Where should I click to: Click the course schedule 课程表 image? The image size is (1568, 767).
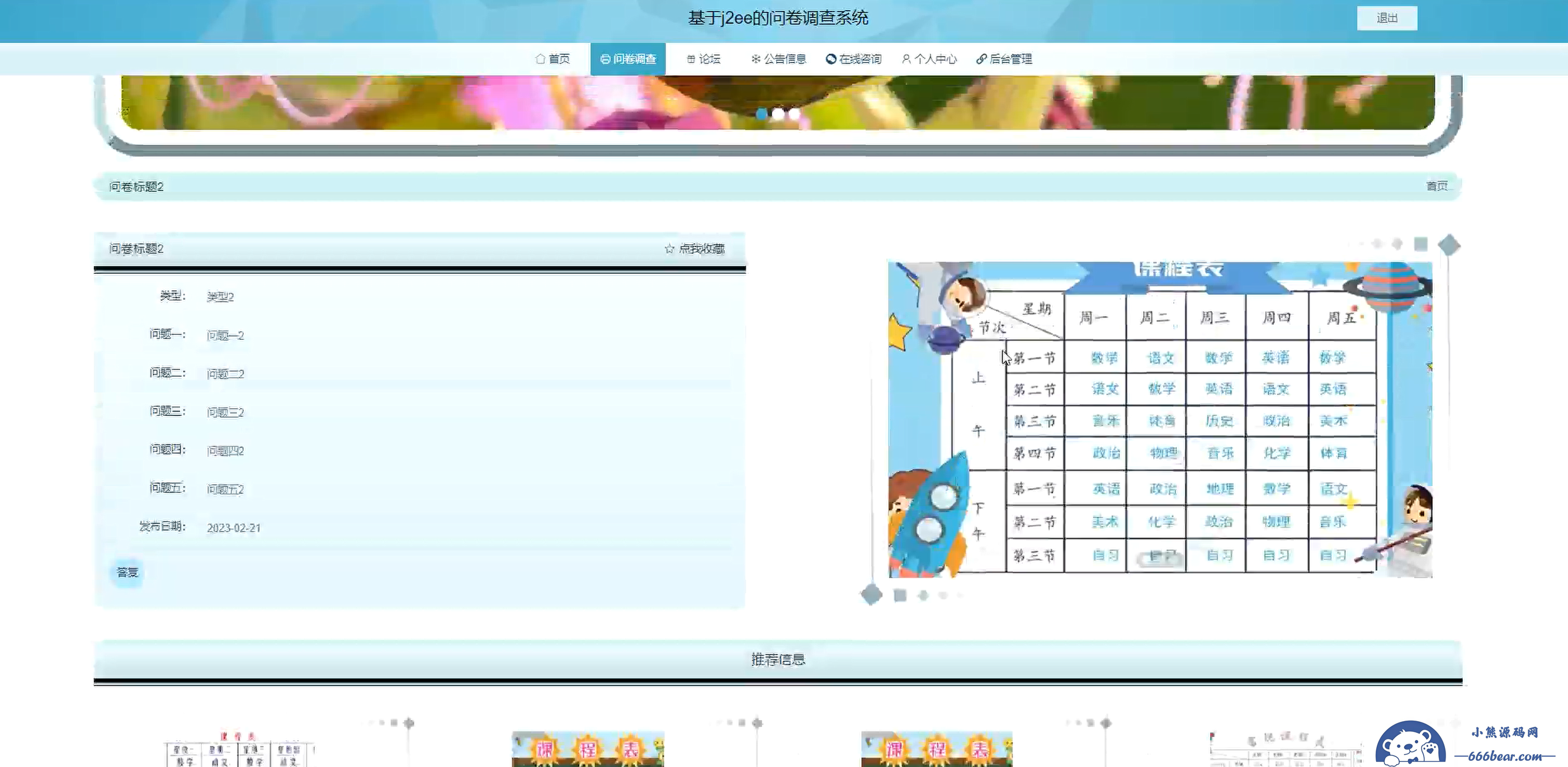coord(1160,419)
